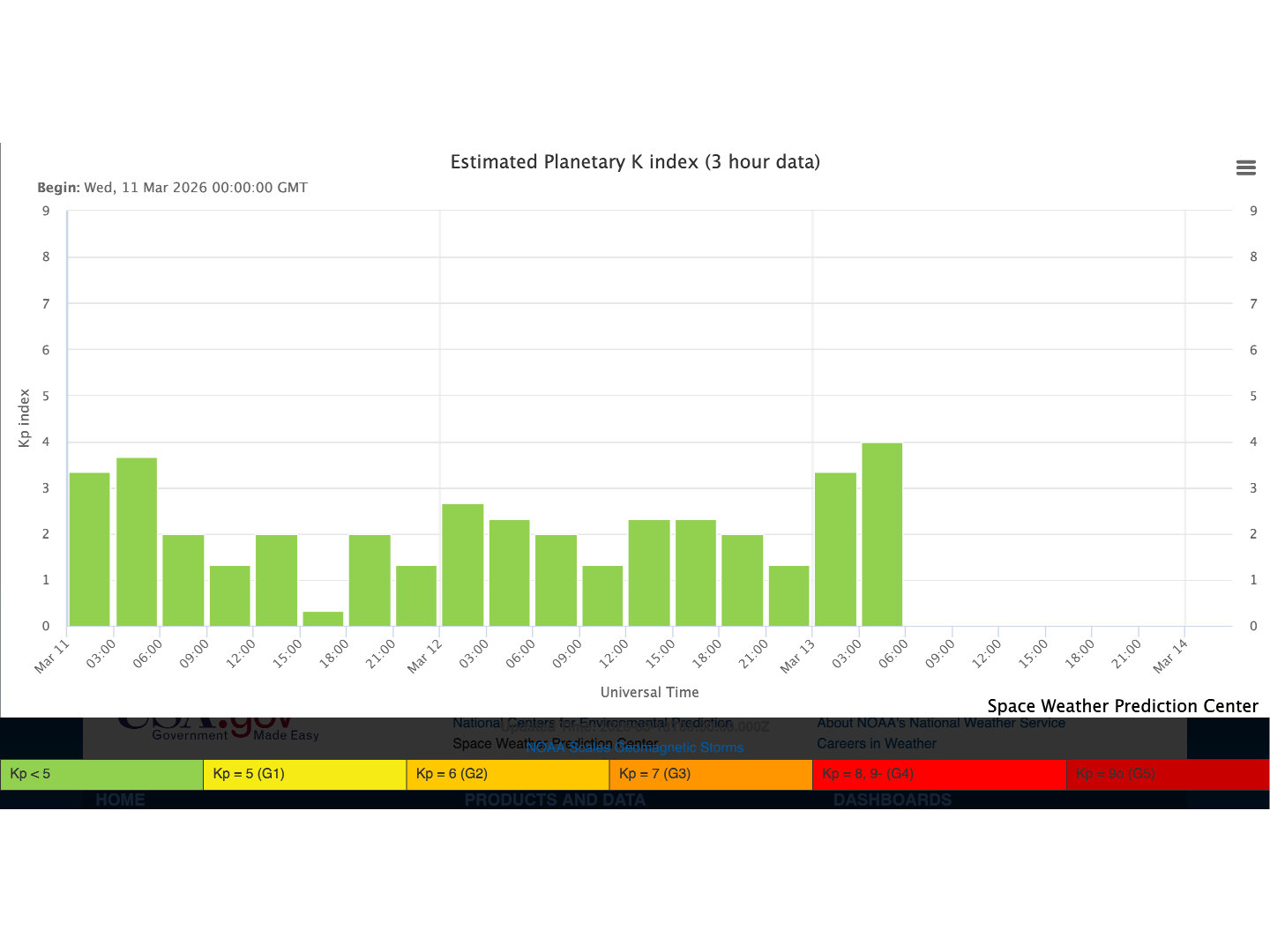The image size is (1270, 952).
Task: Click the dark red Kp = 9o (G5) swatch
Action: pyautogui.click(x=1167, y=774)
